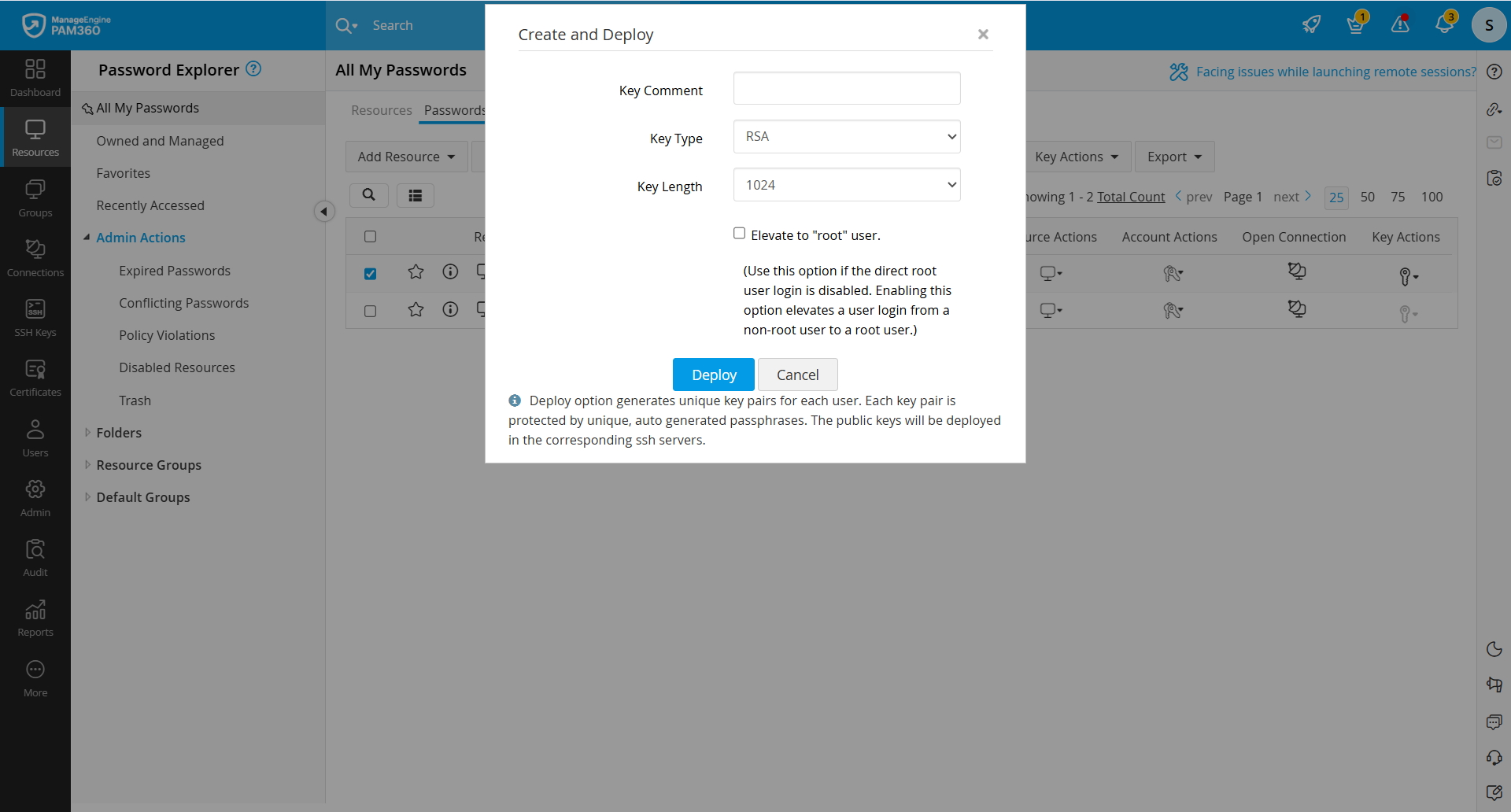This screenshot has width=1511, height=812.
Task: Toggle the select-all header checkbox
Action: pos(371,236)
